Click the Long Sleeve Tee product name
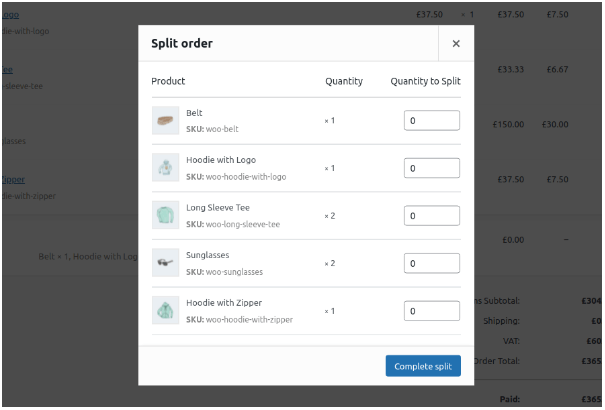Viewport: 605px width, 410px height. click(x=216, y=208)
